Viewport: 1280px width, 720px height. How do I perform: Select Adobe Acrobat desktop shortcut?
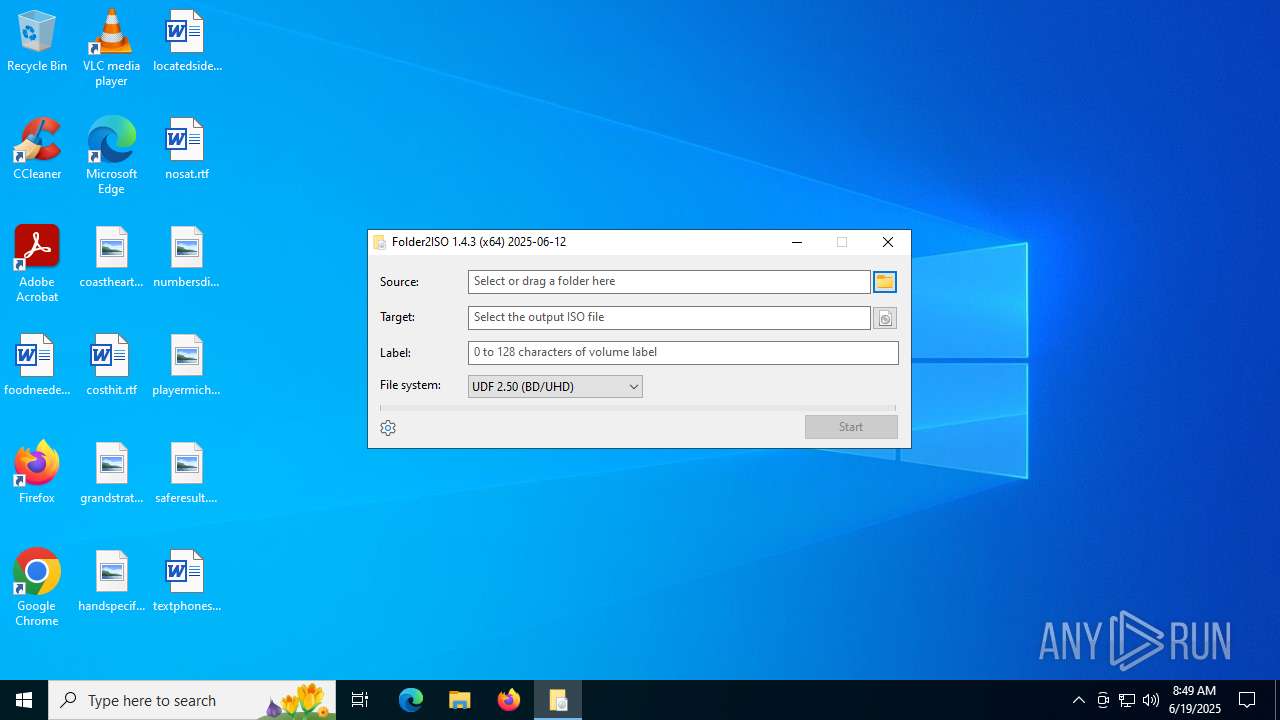(37, 264)
